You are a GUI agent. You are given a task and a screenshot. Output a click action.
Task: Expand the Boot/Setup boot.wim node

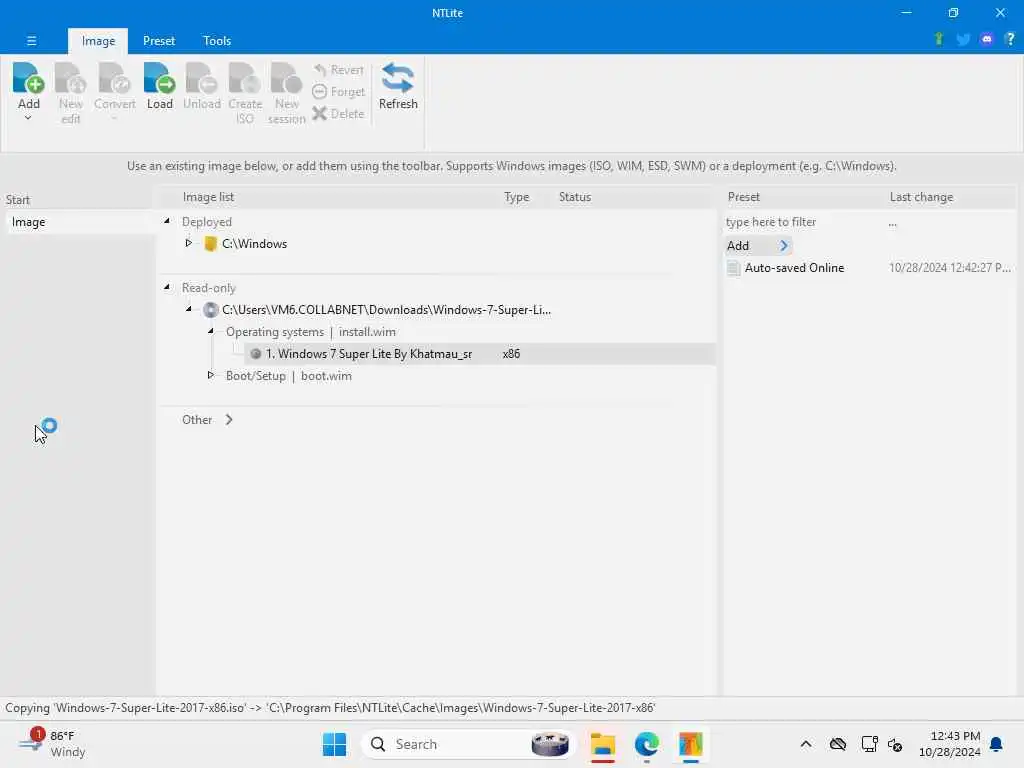click(x=211, y=375)
